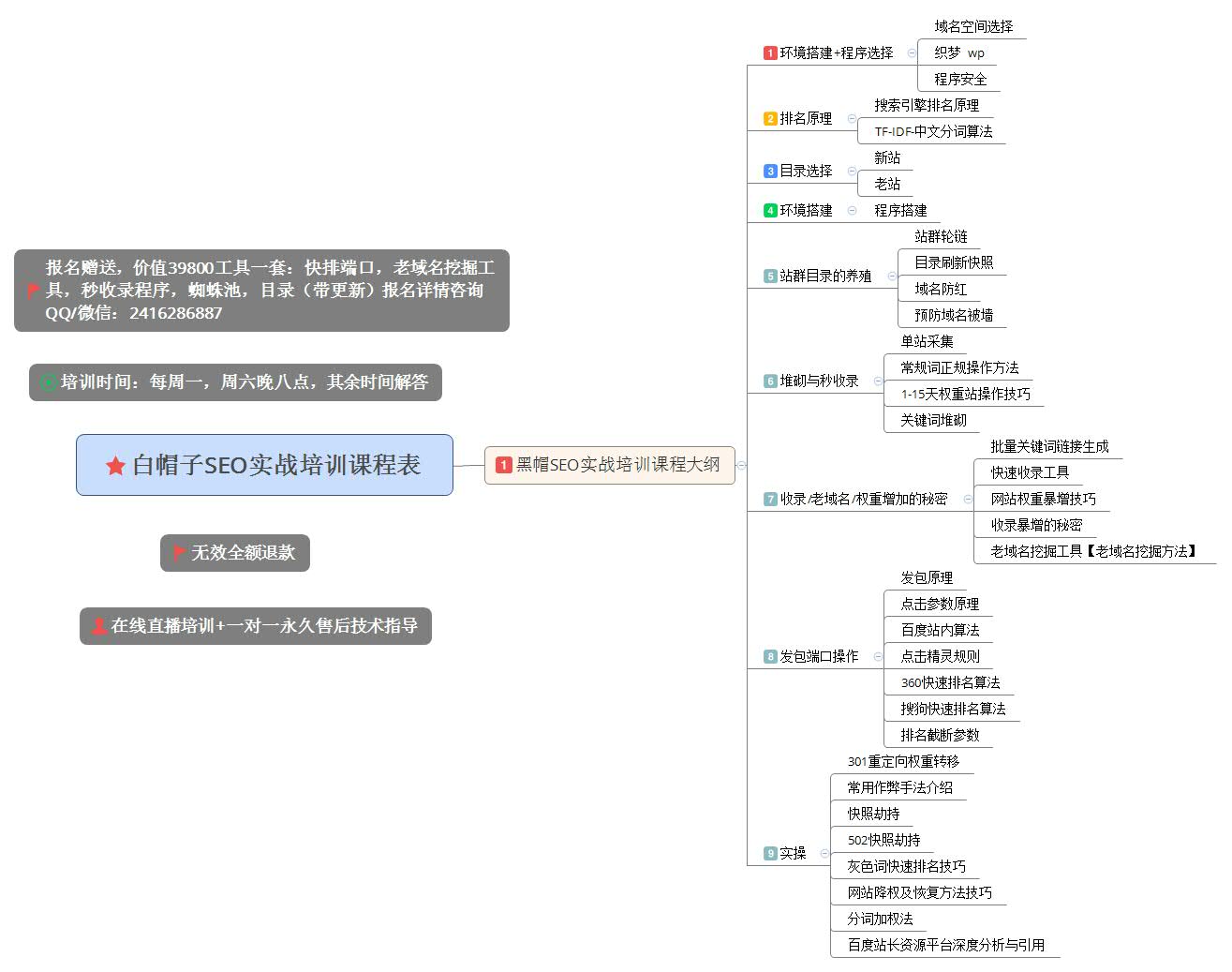Select subtopic 发包原理
This screenshot has width=1232, height=972.
pos(927,578)
